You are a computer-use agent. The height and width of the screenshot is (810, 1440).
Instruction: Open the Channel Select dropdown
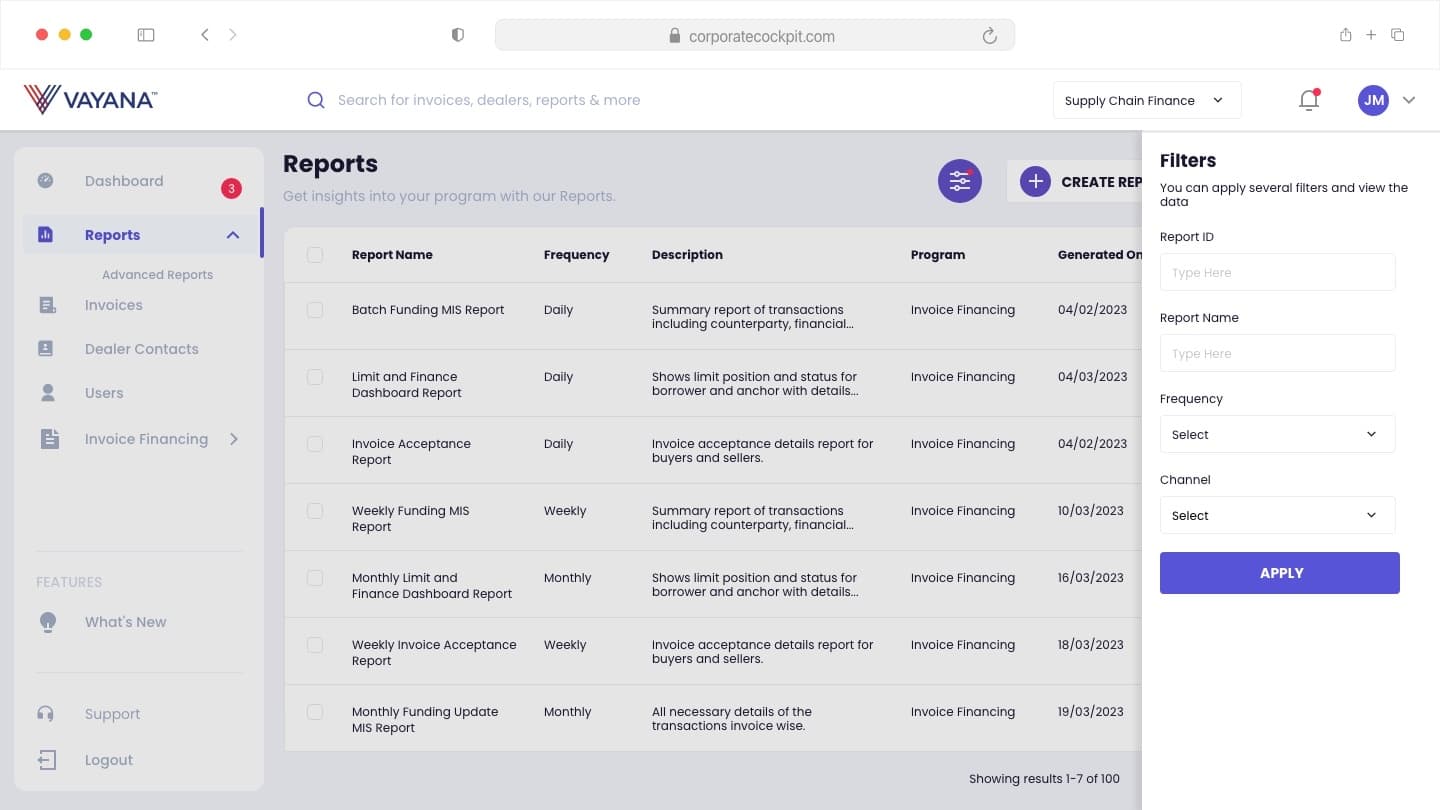point(1277,515)
